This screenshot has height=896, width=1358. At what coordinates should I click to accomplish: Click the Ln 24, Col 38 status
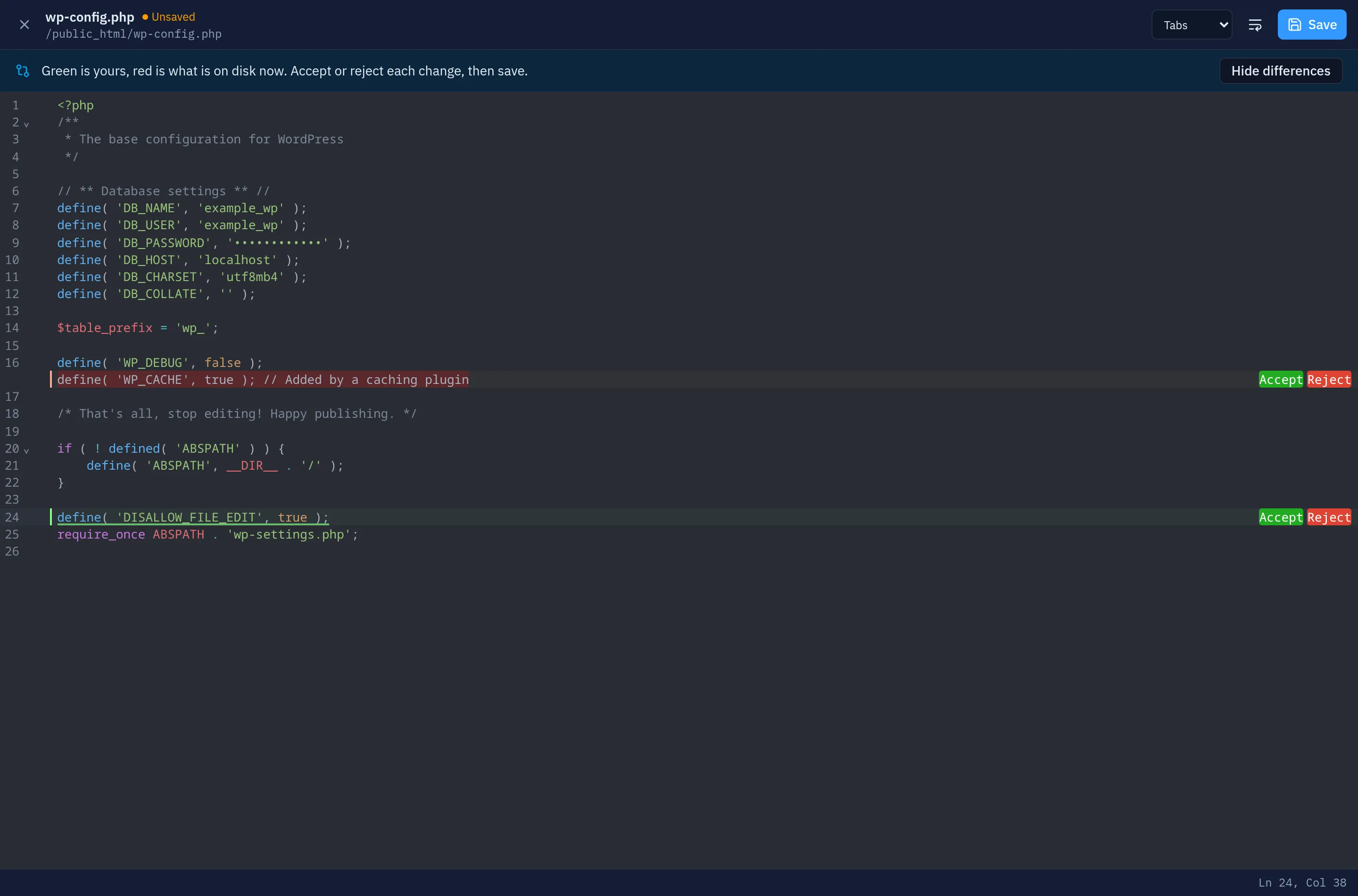(x=1302, y=882)
